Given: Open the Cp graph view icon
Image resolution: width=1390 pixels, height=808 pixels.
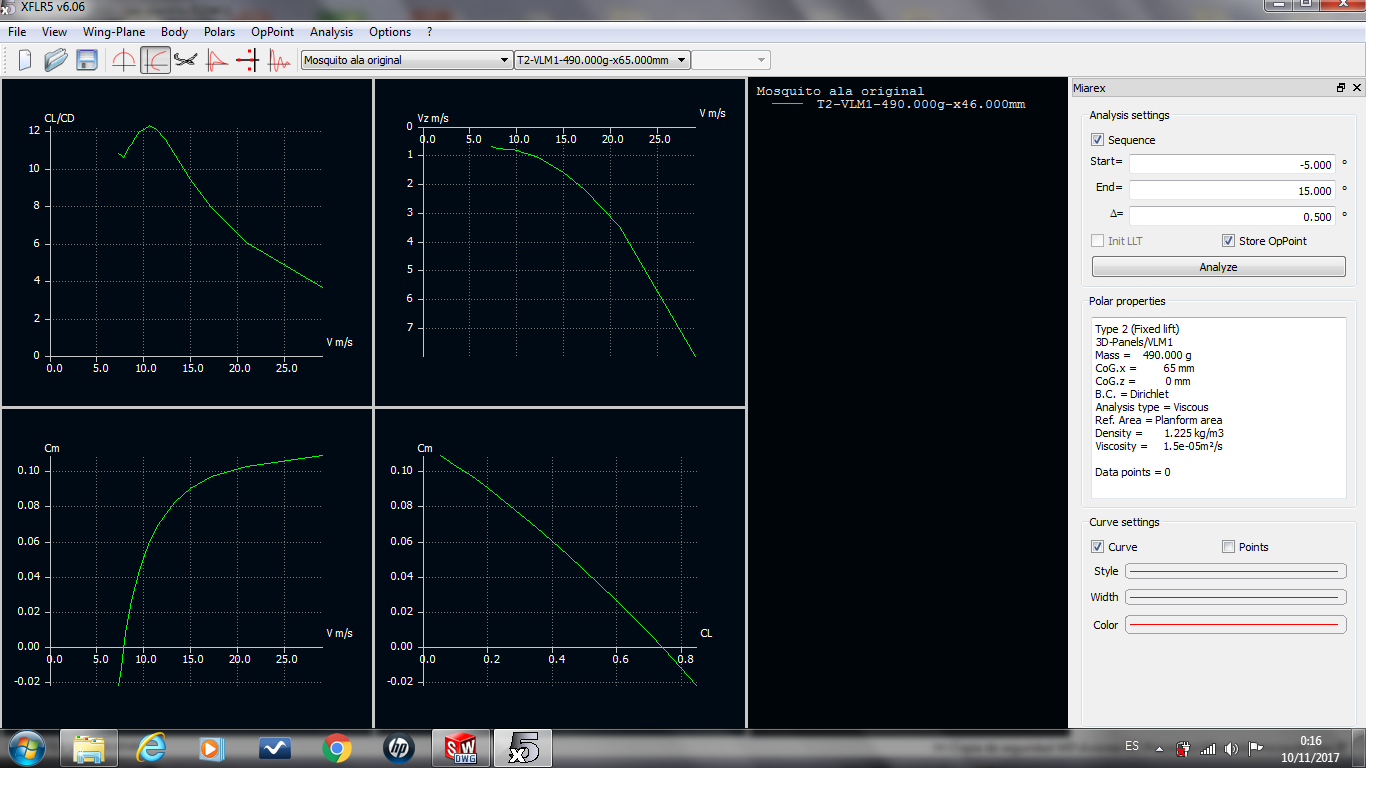Looking at the screenshot, I should click(x=216, y=60).
